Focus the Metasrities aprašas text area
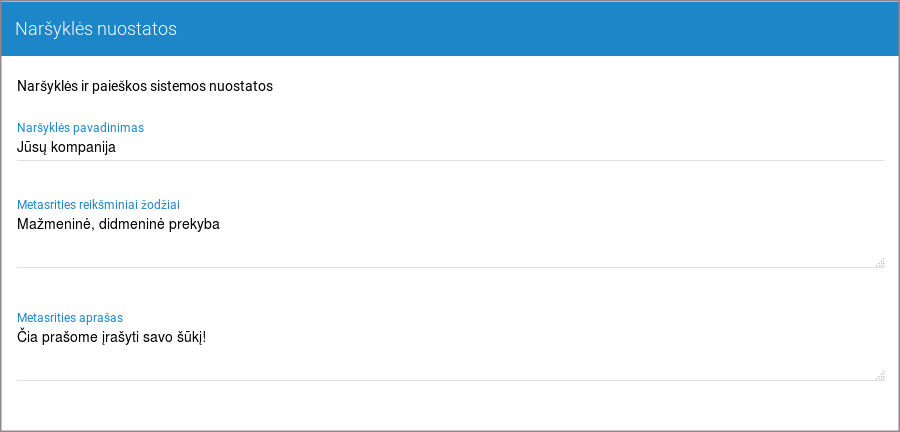Image resolution: width=900 pixels, height=432 pixels. coord(450,353)
